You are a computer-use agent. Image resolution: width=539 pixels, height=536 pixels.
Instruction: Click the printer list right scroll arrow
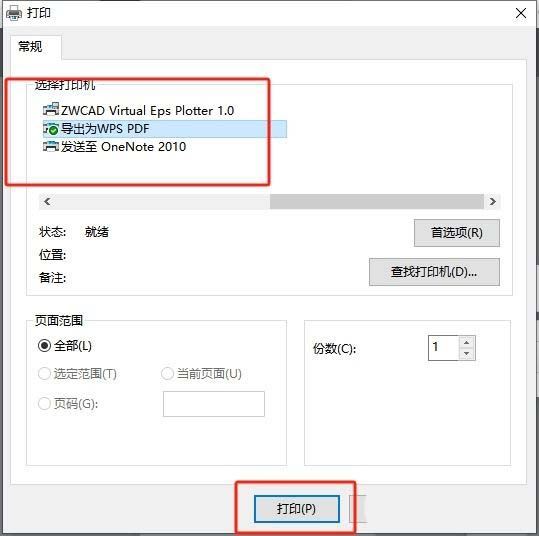click(493, 201)
